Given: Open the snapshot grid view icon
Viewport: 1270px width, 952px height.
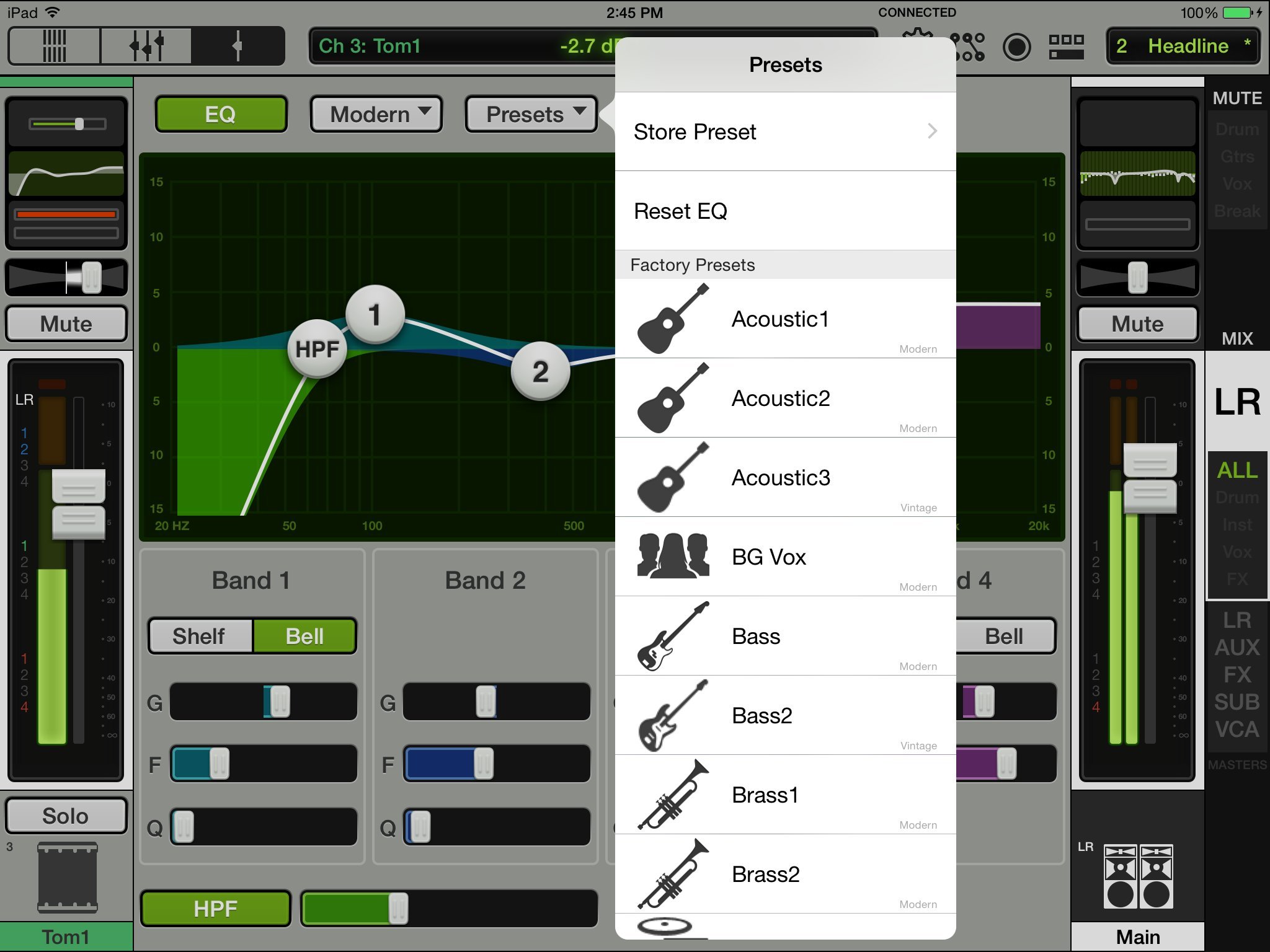Looking at the screenshot, I should pos(1066,47).
